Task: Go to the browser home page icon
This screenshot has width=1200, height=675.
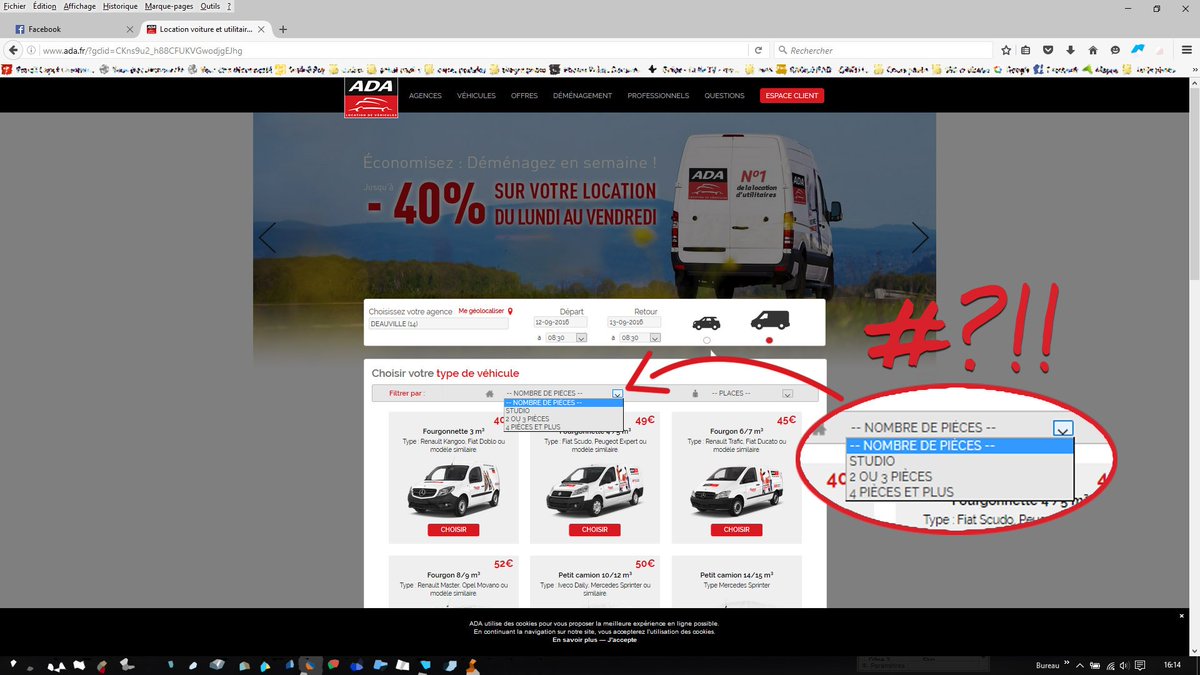Action: pos(1093,50)
